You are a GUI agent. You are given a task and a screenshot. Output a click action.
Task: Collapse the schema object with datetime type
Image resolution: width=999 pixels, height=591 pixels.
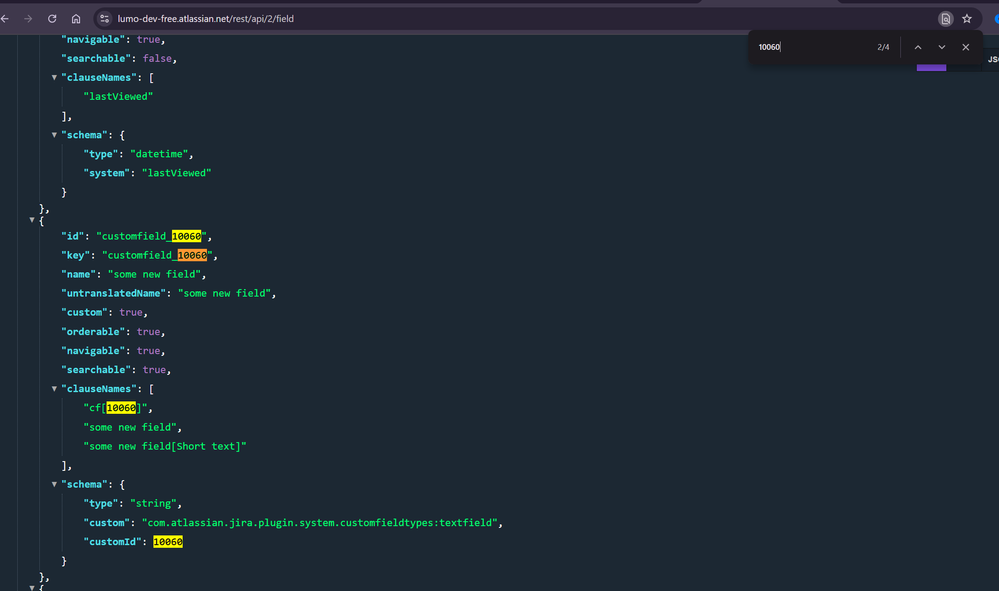point(54,135)
